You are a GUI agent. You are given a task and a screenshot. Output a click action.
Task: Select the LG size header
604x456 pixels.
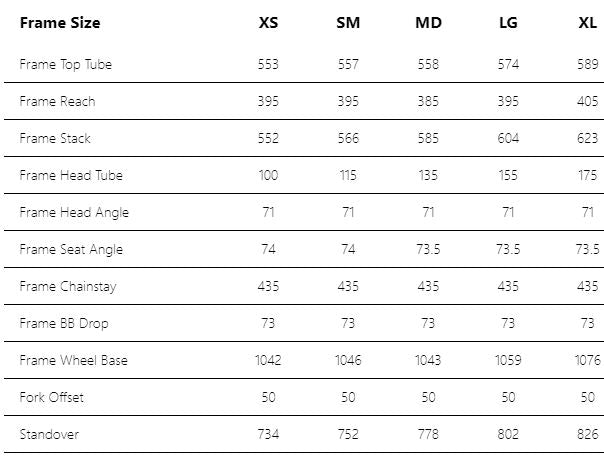pos(508,23)
